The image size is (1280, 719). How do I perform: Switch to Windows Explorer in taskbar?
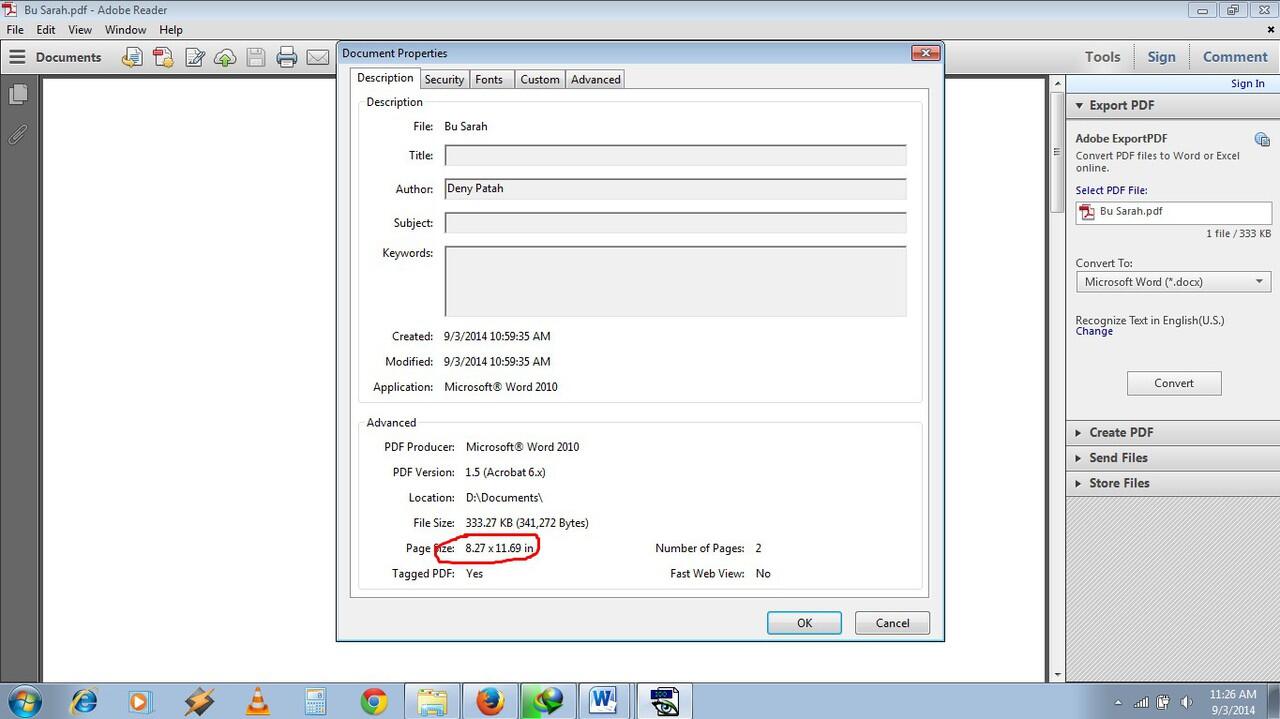point(432,701)
